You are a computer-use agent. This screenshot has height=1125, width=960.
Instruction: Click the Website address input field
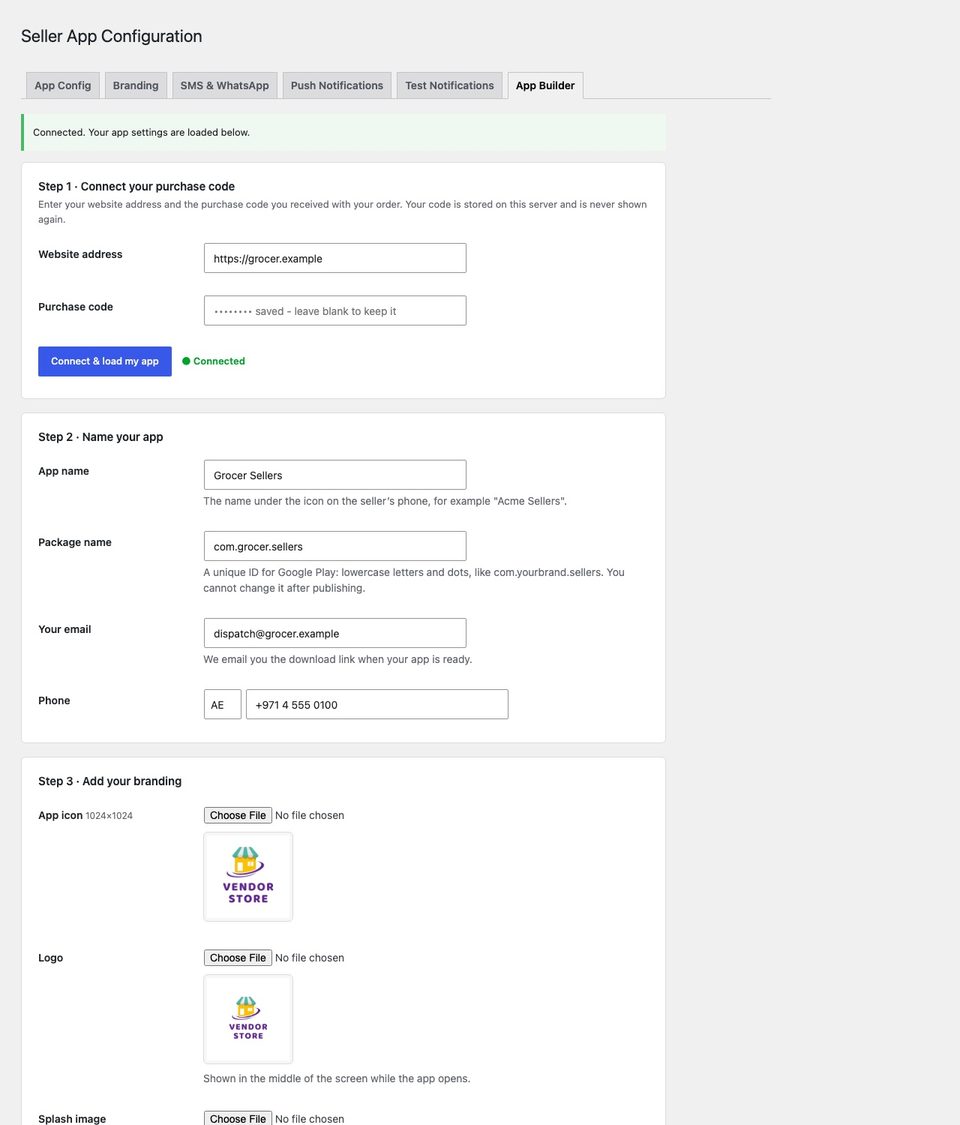pos(335,258)
